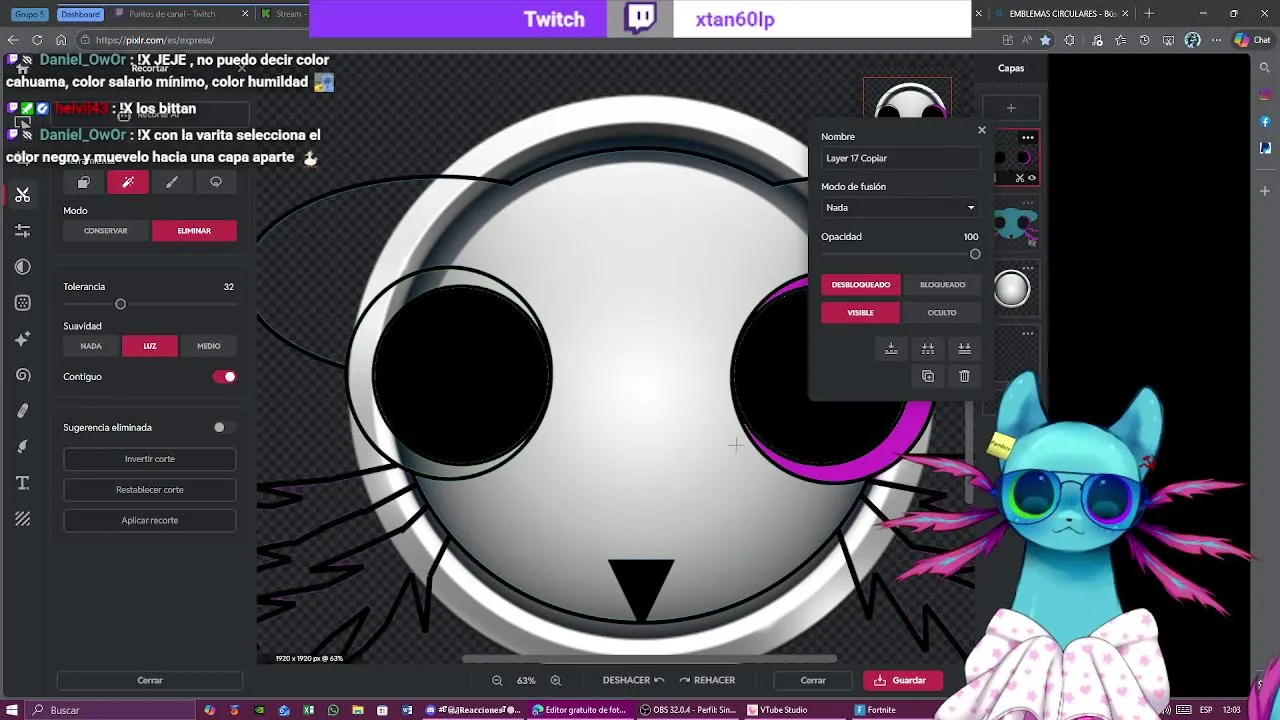This screenshot has width=1280, height=720.
Task: Open the diagonal-lines Element tool
Action: 22,519
